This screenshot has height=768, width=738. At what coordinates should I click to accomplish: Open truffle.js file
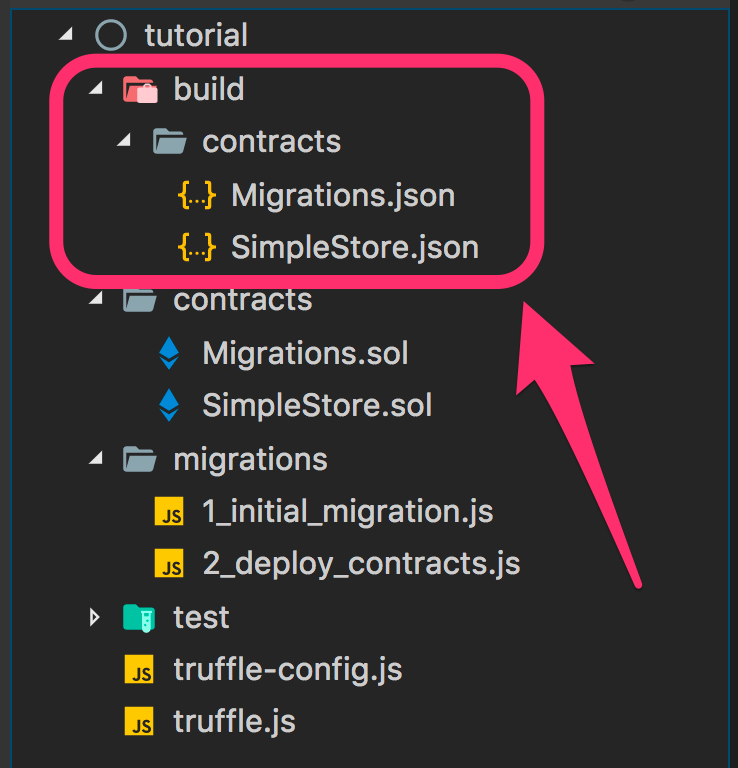[235, 721]
